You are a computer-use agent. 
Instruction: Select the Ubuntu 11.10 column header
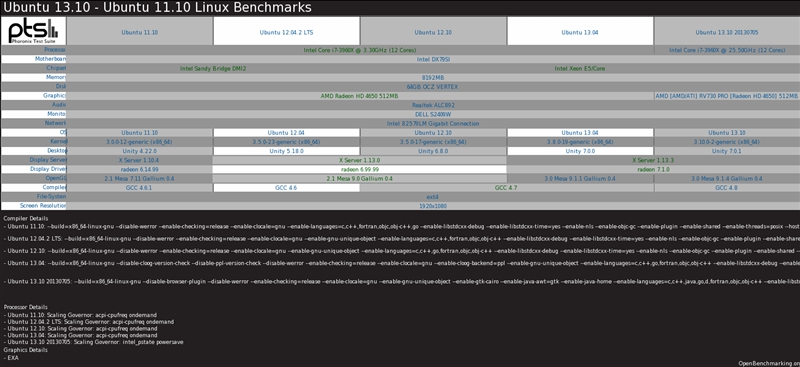point(139,32)
